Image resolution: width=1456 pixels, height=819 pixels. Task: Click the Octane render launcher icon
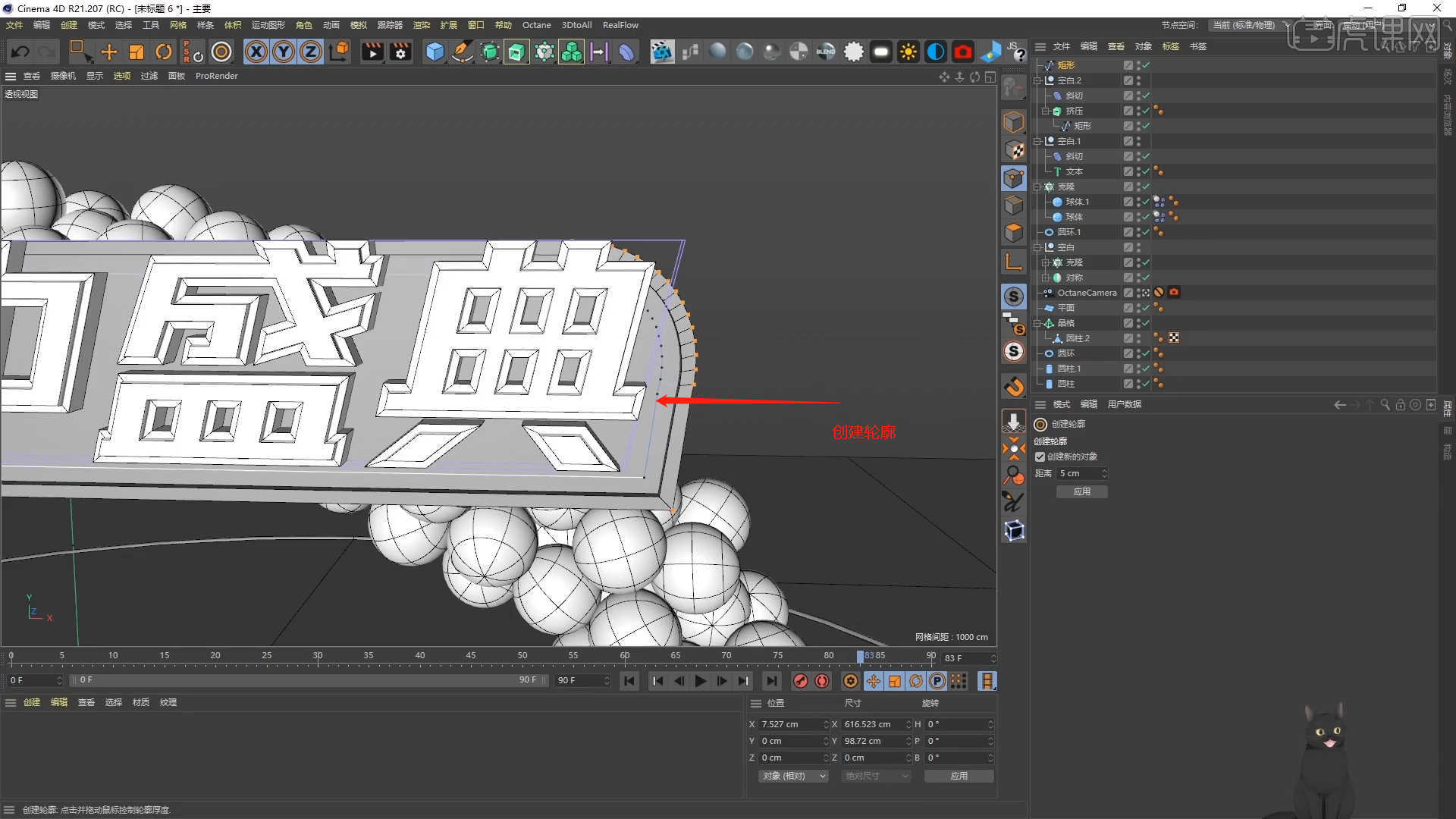(662, 52)
